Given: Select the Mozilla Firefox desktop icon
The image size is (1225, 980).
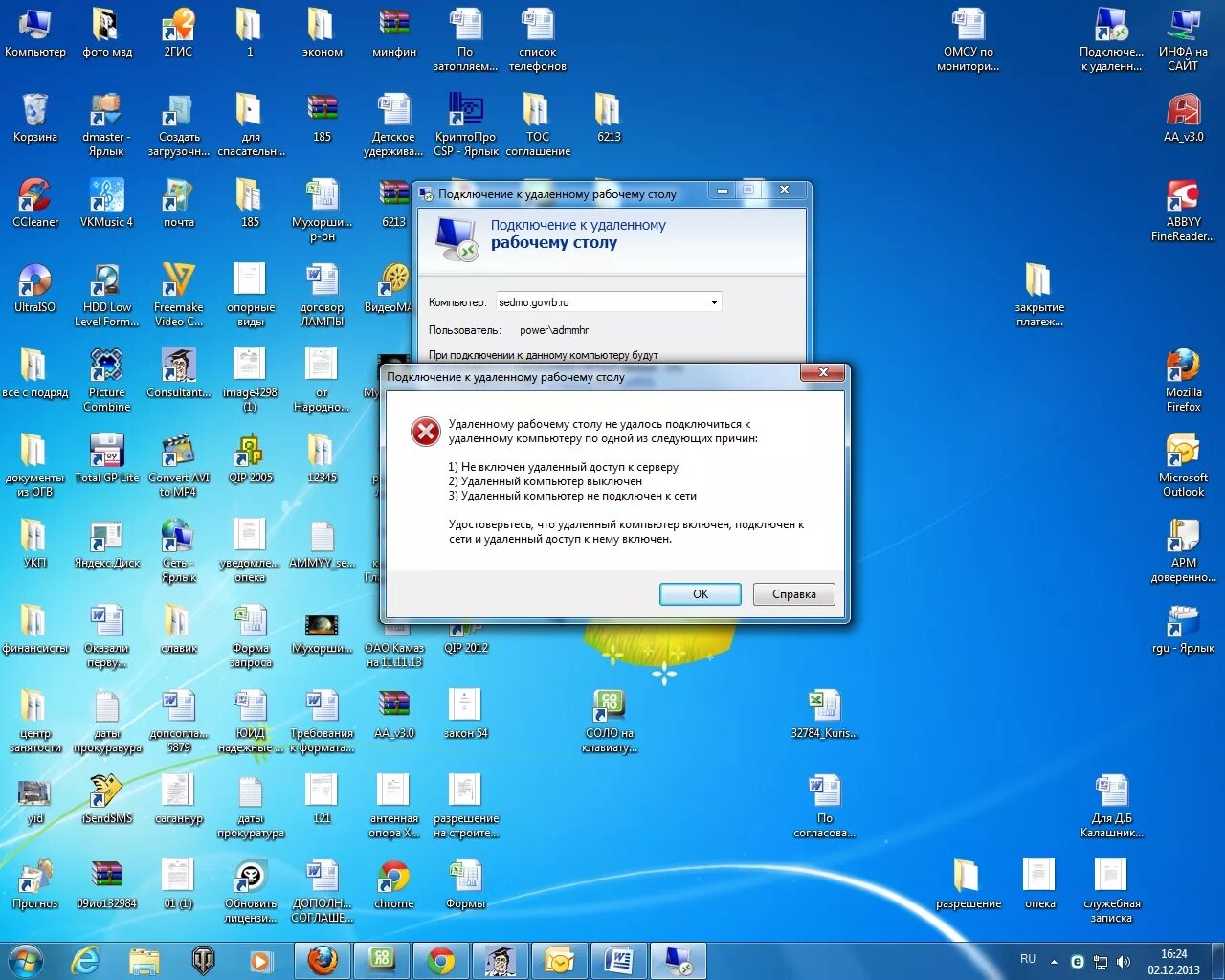Looking at the screenshot, I should pyautogui.click(x=1183, y=380).
